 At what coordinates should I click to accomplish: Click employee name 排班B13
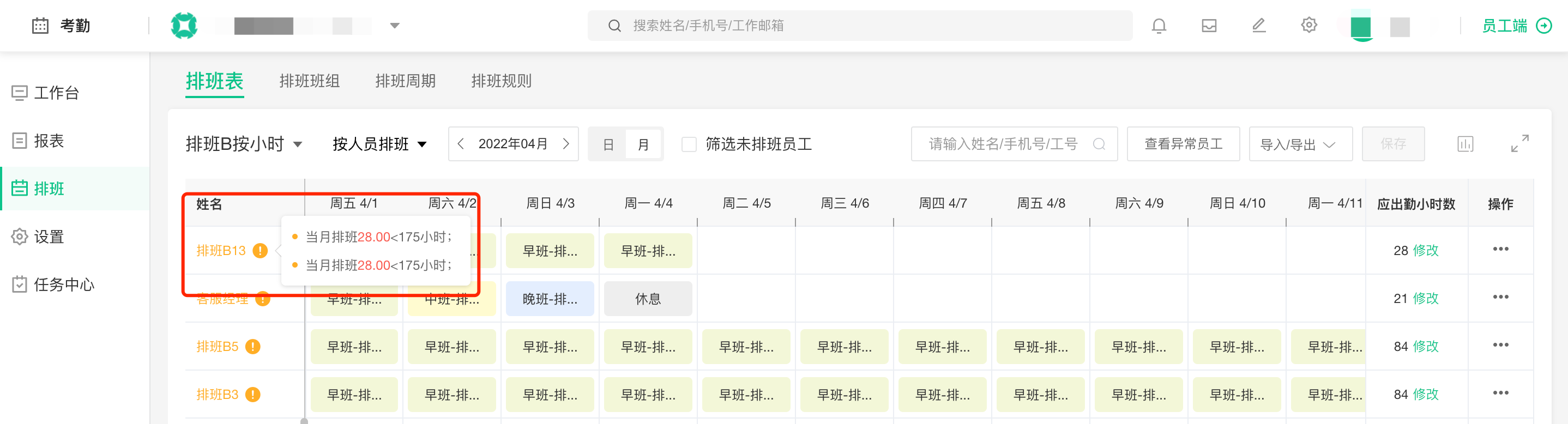[221, 251]
